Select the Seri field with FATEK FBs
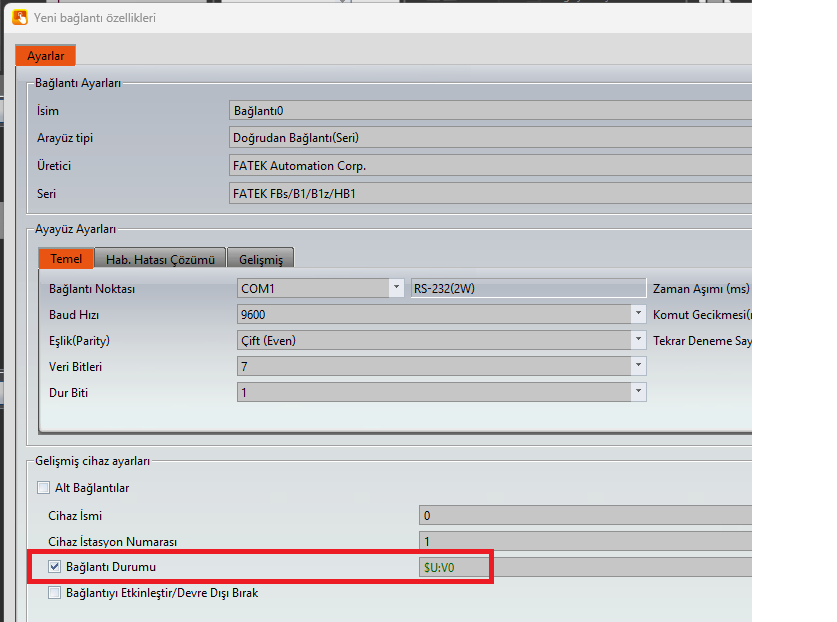Image resolution: width=837 pixels, height=622 pixels. click(x=490, y=193)
